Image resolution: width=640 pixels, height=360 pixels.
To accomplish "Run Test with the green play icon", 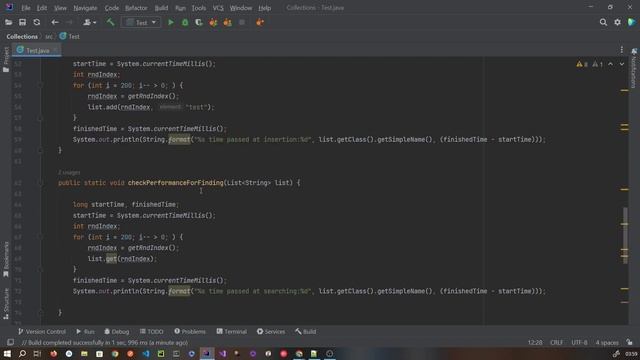I will [171, 22].
